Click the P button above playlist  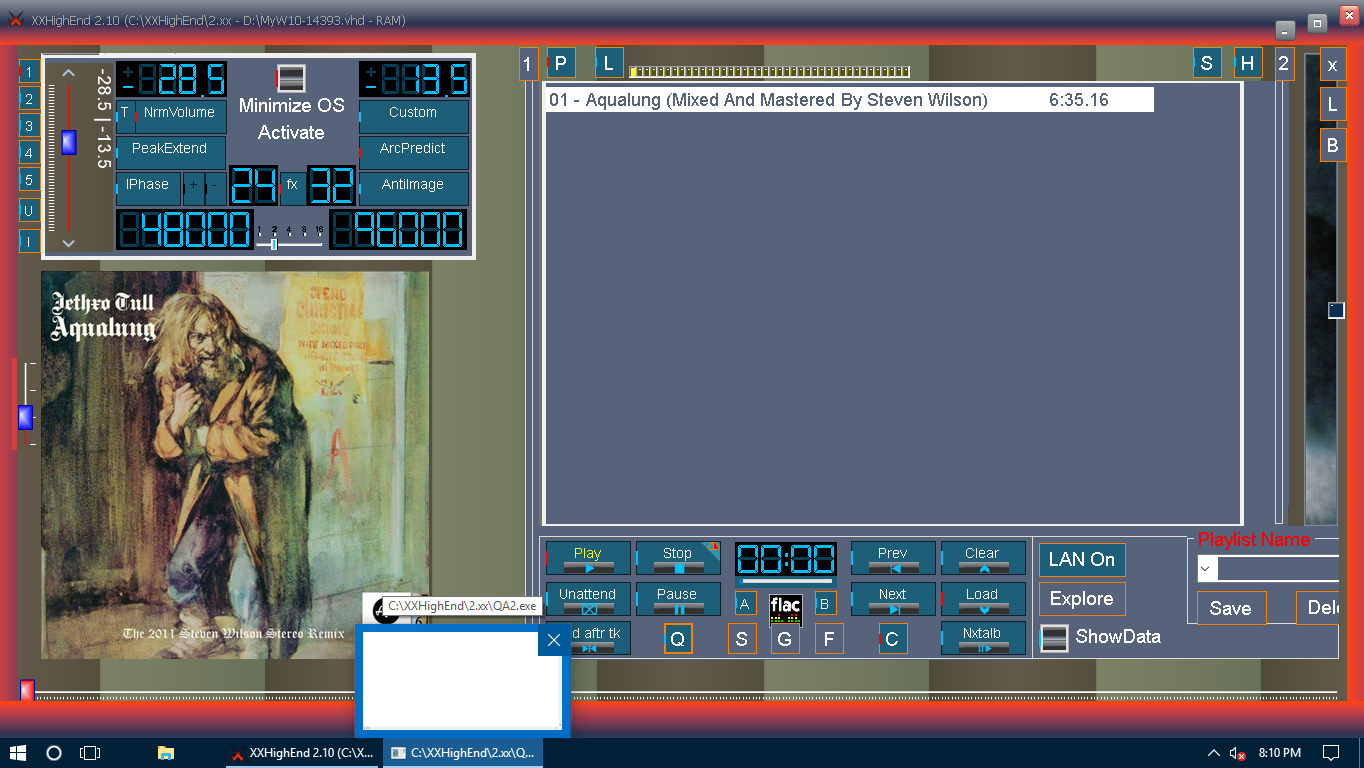tap(561, 63)
